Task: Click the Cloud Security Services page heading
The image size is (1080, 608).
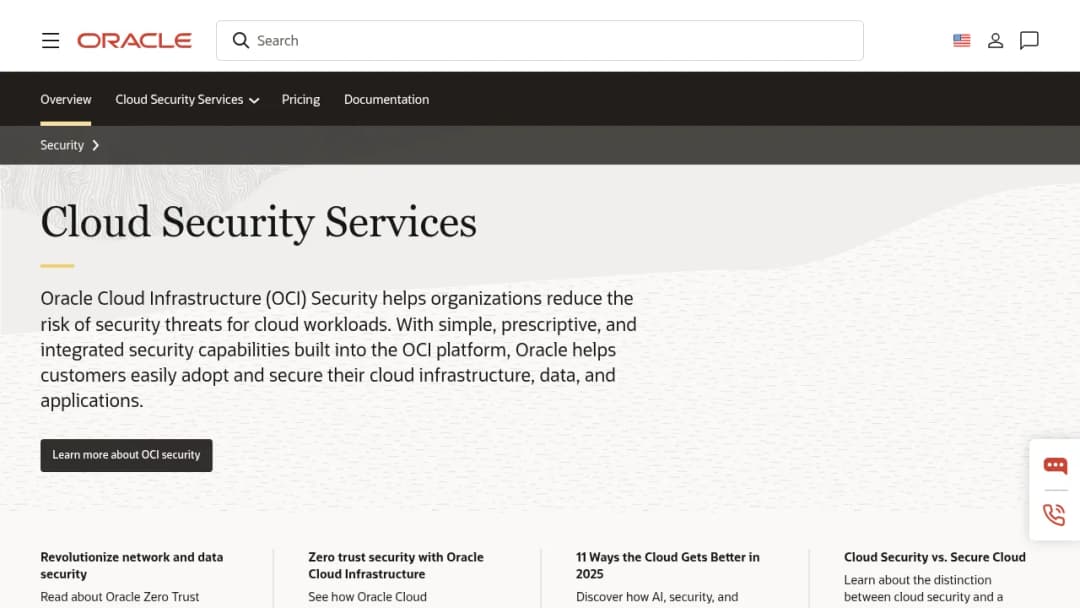Action: pos(258,222)
